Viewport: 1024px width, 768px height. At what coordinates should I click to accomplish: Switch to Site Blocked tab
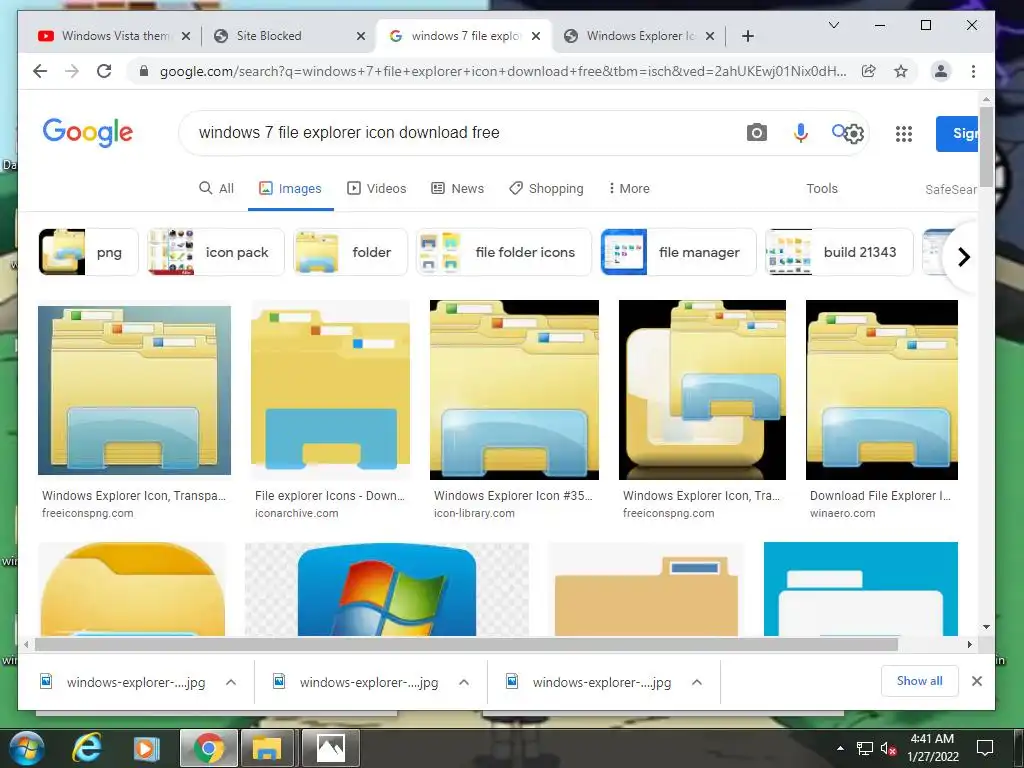(x=287, y=37)
